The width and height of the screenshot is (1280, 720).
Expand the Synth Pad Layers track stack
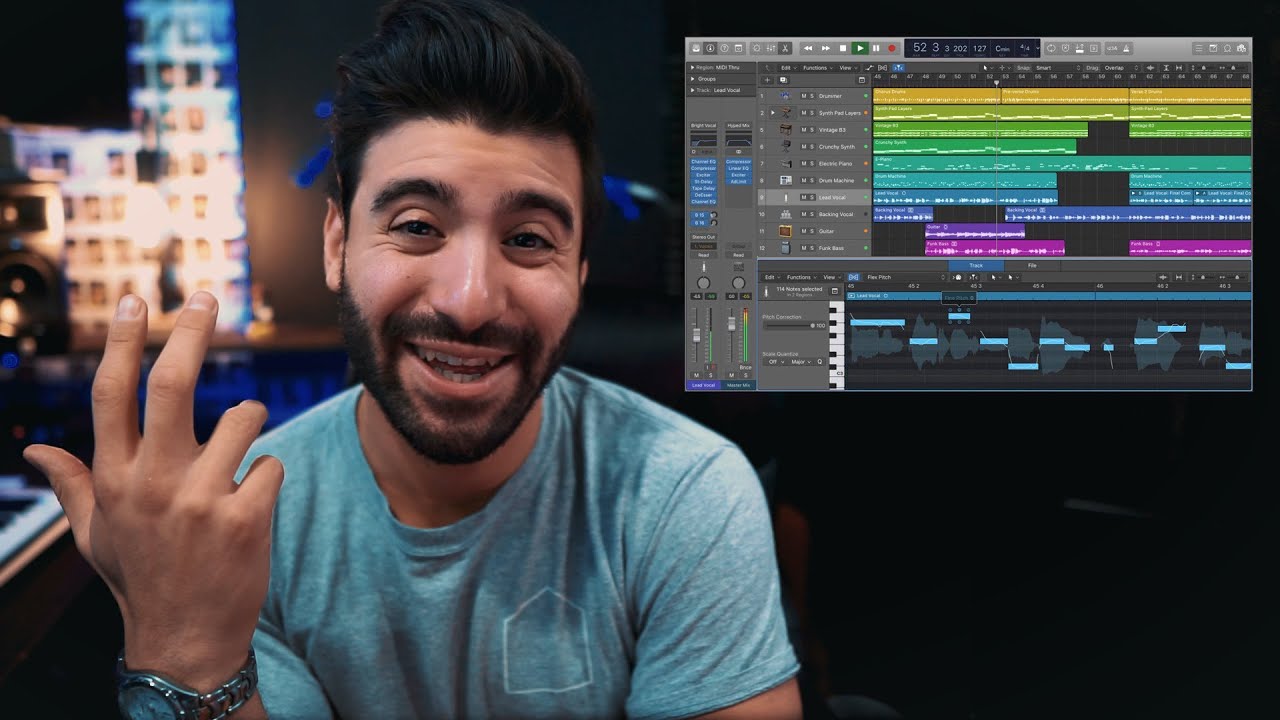coord(772,113)
